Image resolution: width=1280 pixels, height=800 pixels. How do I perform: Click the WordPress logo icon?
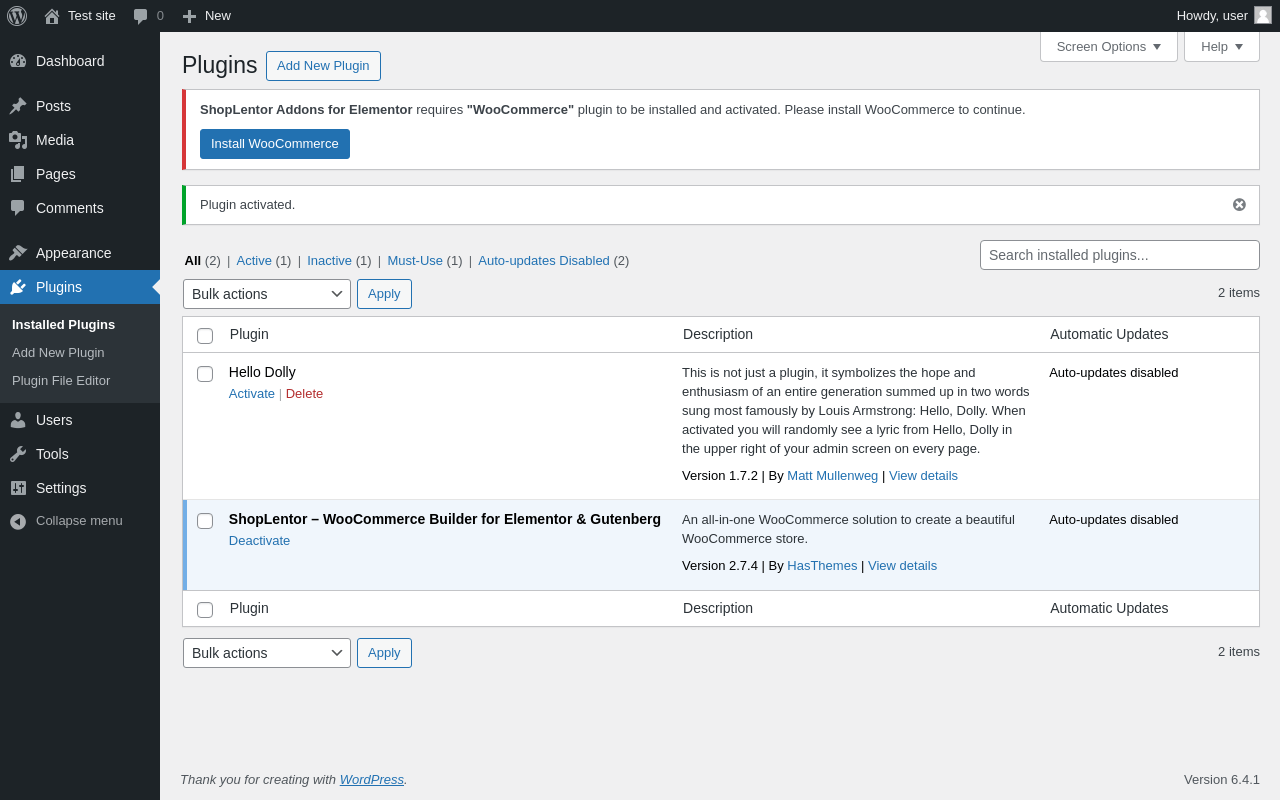(x=17, y=16)
